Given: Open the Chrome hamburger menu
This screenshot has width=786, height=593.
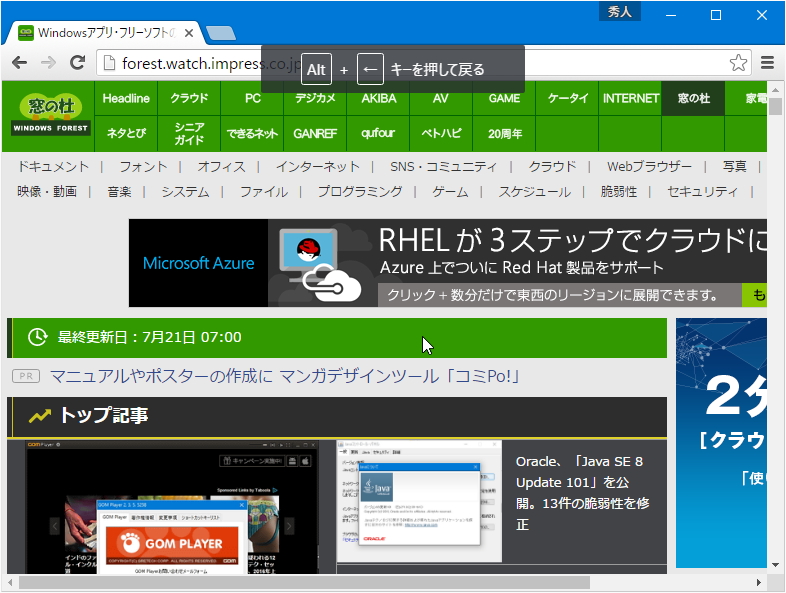Looking at the screenshot, I should coord(767,63).
